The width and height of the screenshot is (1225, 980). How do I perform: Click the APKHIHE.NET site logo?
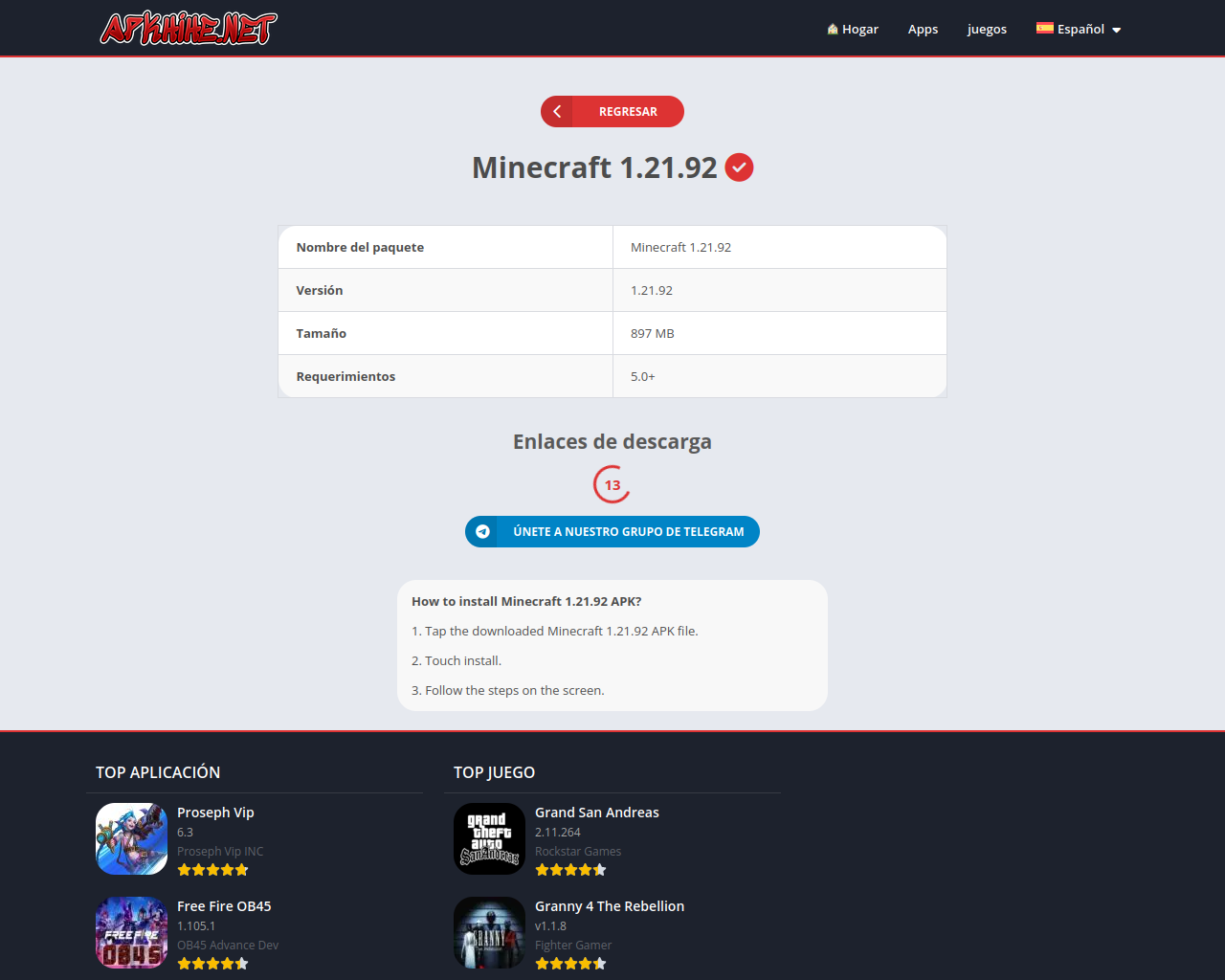[x=189, y=29]
